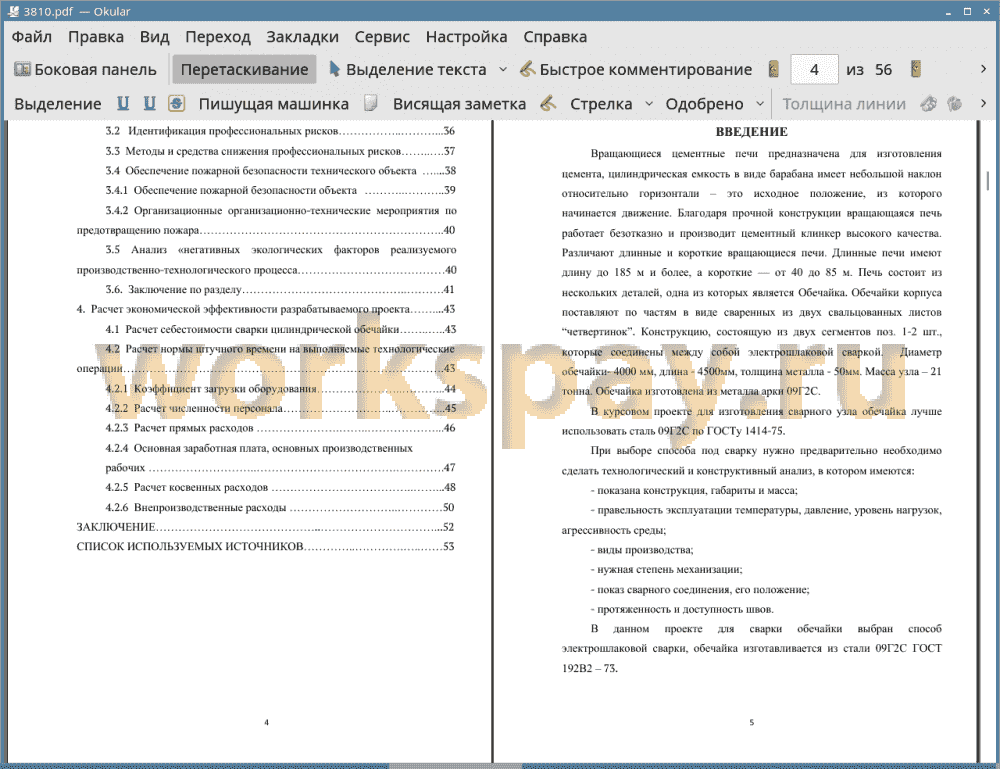Expand the annotation toolbar overflow chevron
This screenshot has width=1000, height=769.
[983, 103]
